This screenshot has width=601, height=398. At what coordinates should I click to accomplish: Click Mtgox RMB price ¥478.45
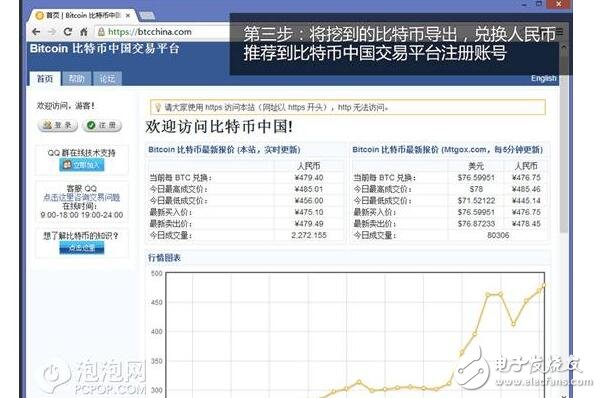(x=526, y=224)
